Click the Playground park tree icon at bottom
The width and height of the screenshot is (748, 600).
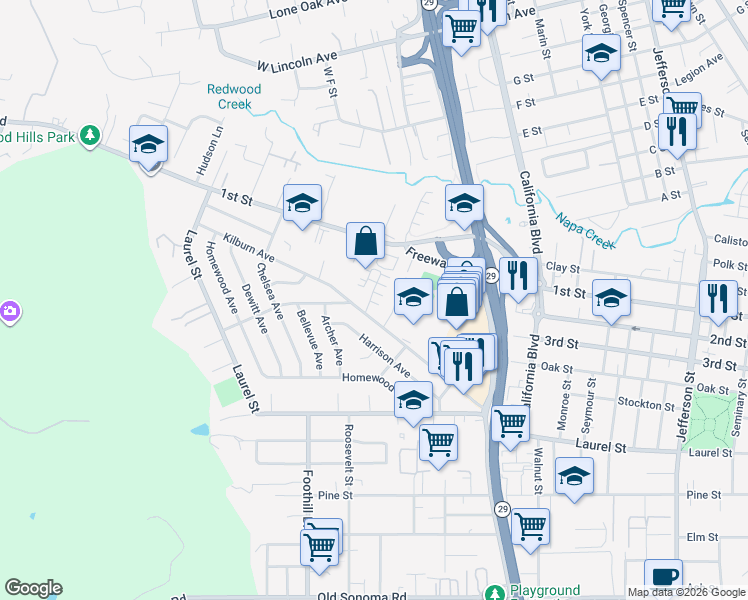(x=495, y=592)
